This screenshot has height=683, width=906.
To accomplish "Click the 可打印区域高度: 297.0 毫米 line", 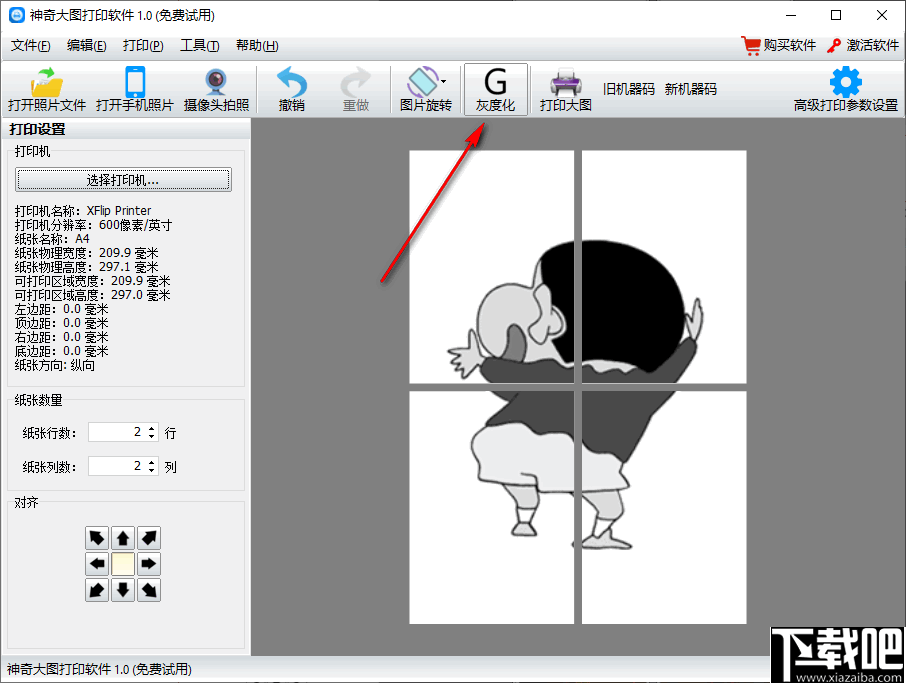I will coord(92,295).
